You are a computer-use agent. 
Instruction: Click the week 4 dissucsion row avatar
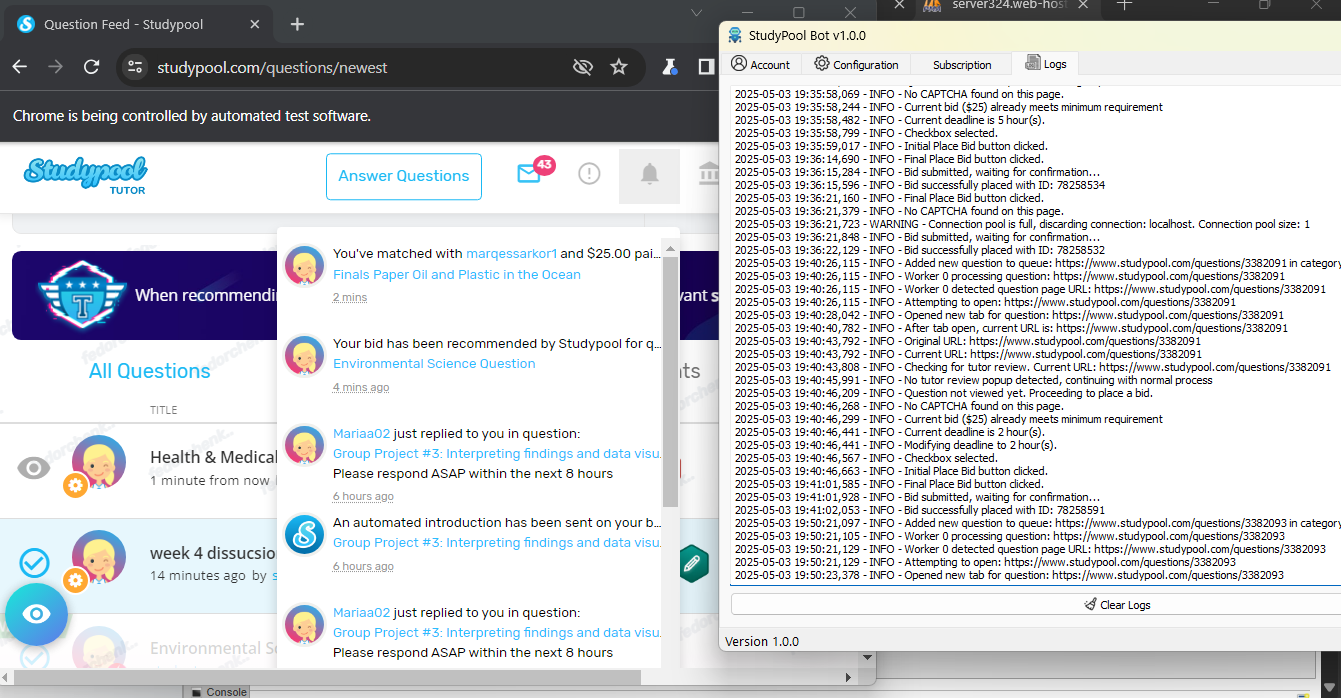99,558
